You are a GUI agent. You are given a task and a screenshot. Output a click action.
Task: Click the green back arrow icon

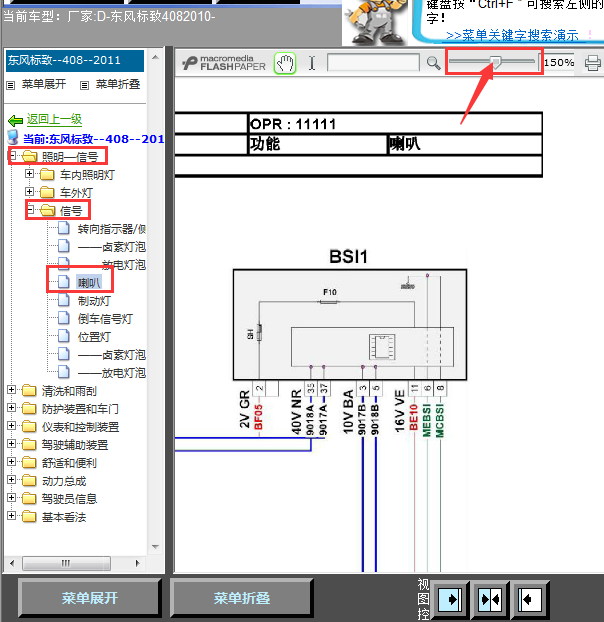point(15,120)
